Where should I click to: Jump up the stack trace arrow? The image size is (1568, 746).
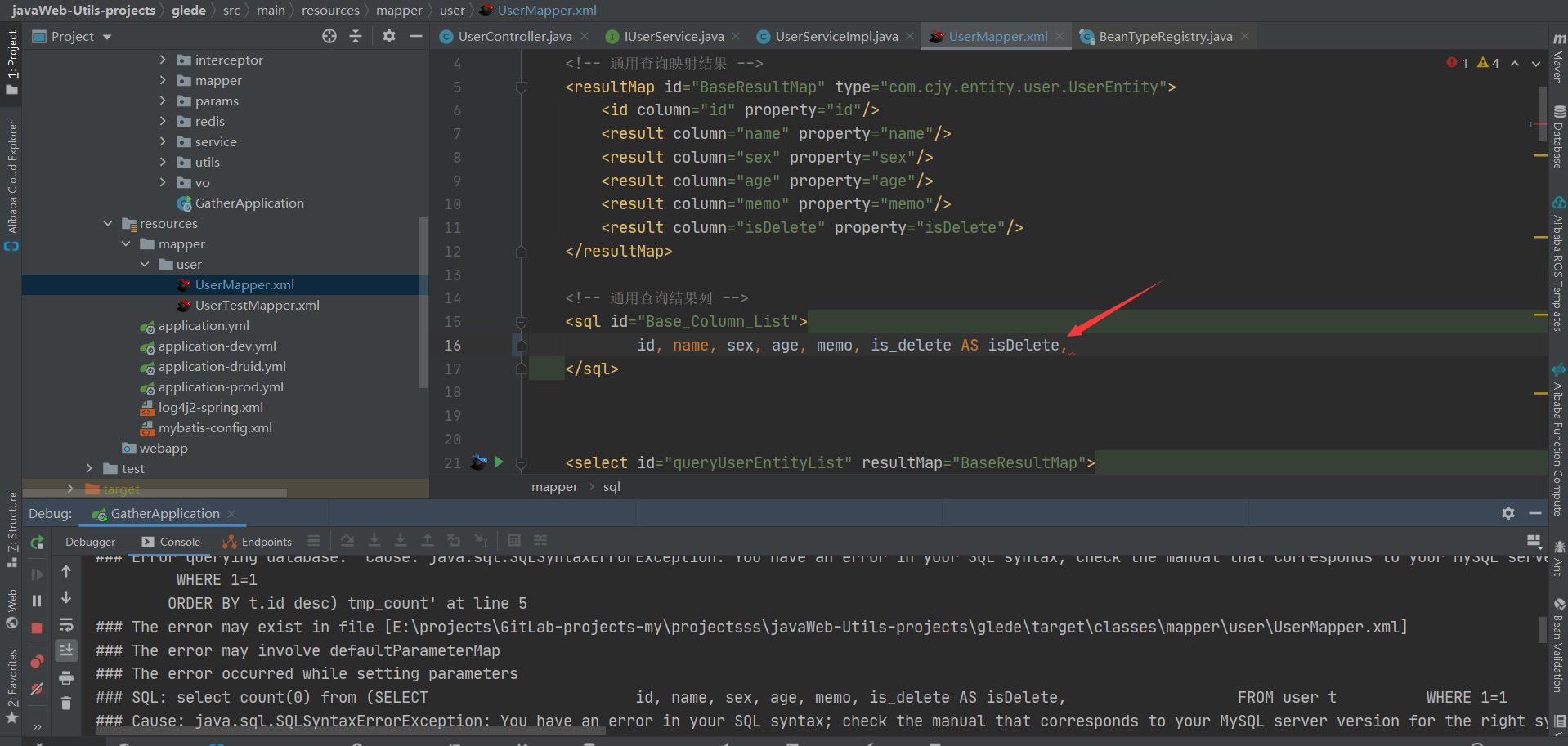pyautogui.click(x=66, y=572)
